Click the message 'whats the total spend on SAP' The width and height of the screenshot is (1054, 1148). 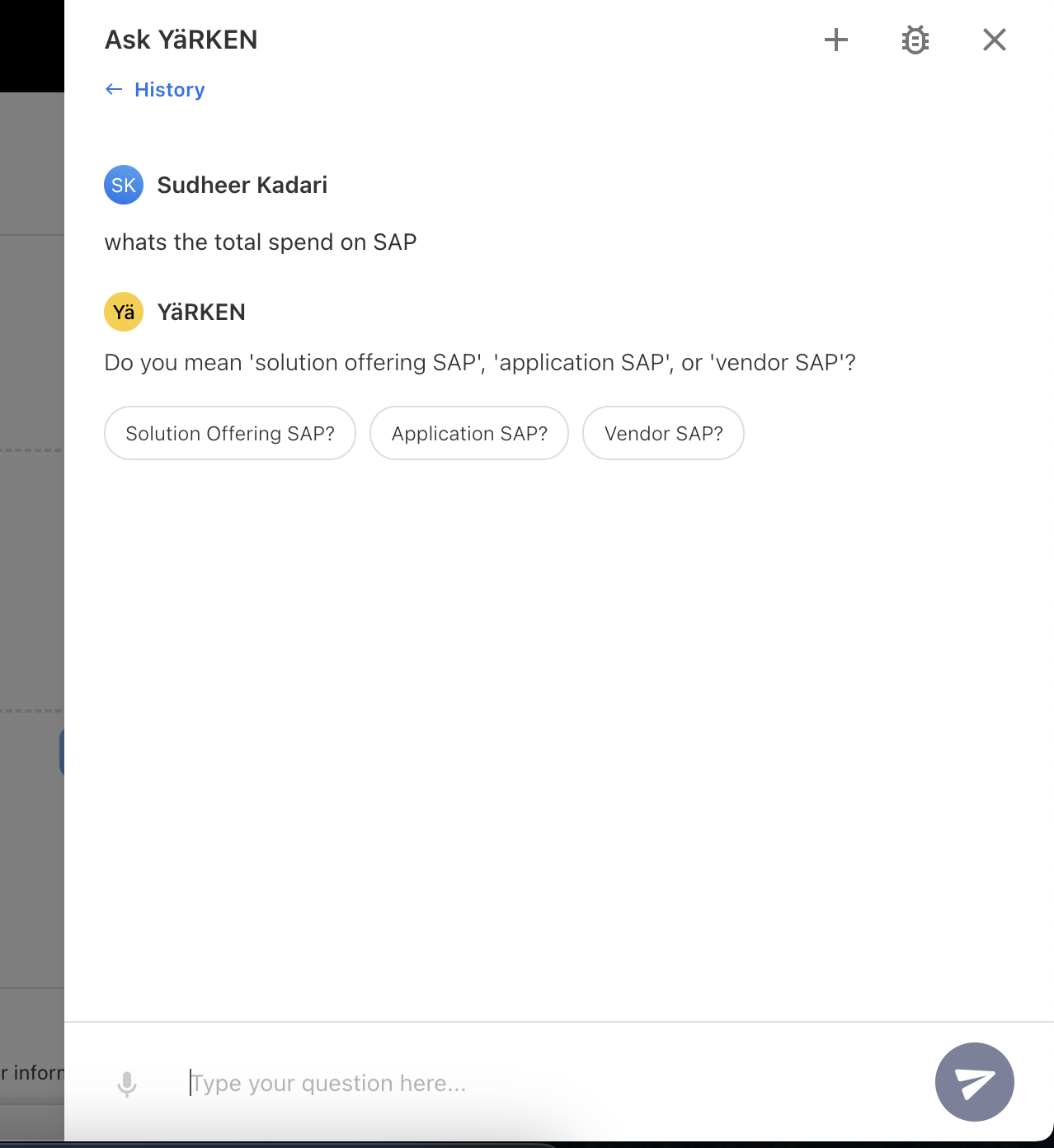[x=260, y=242]
